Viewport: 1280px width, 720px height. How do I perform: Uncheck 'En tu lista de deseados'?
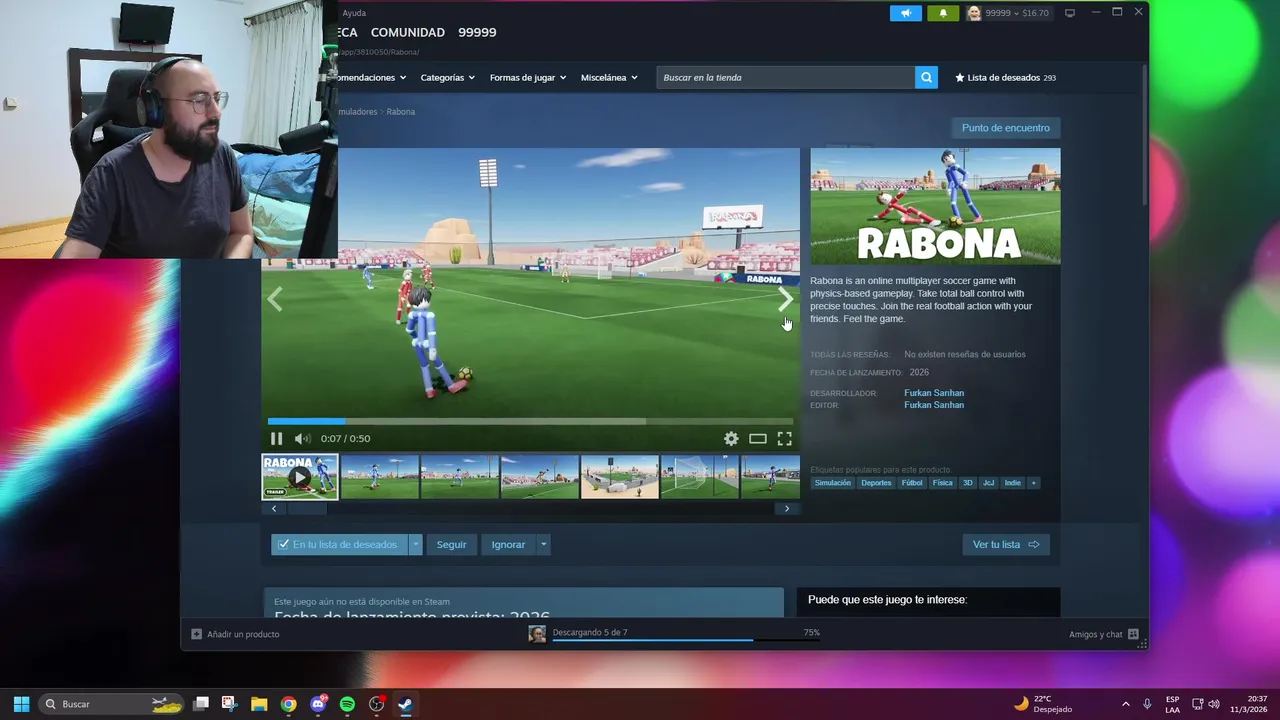(x=340, y=545)
